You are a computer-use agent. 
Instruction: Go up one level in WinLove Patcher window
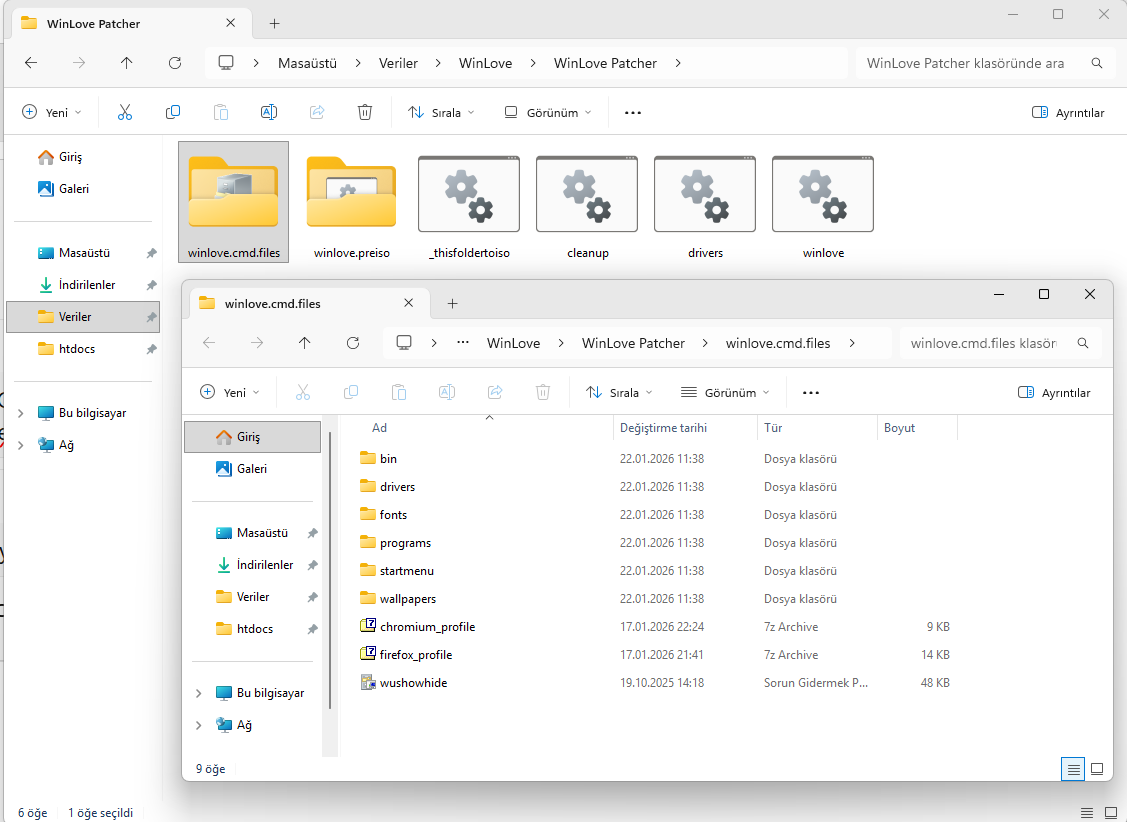126,63
